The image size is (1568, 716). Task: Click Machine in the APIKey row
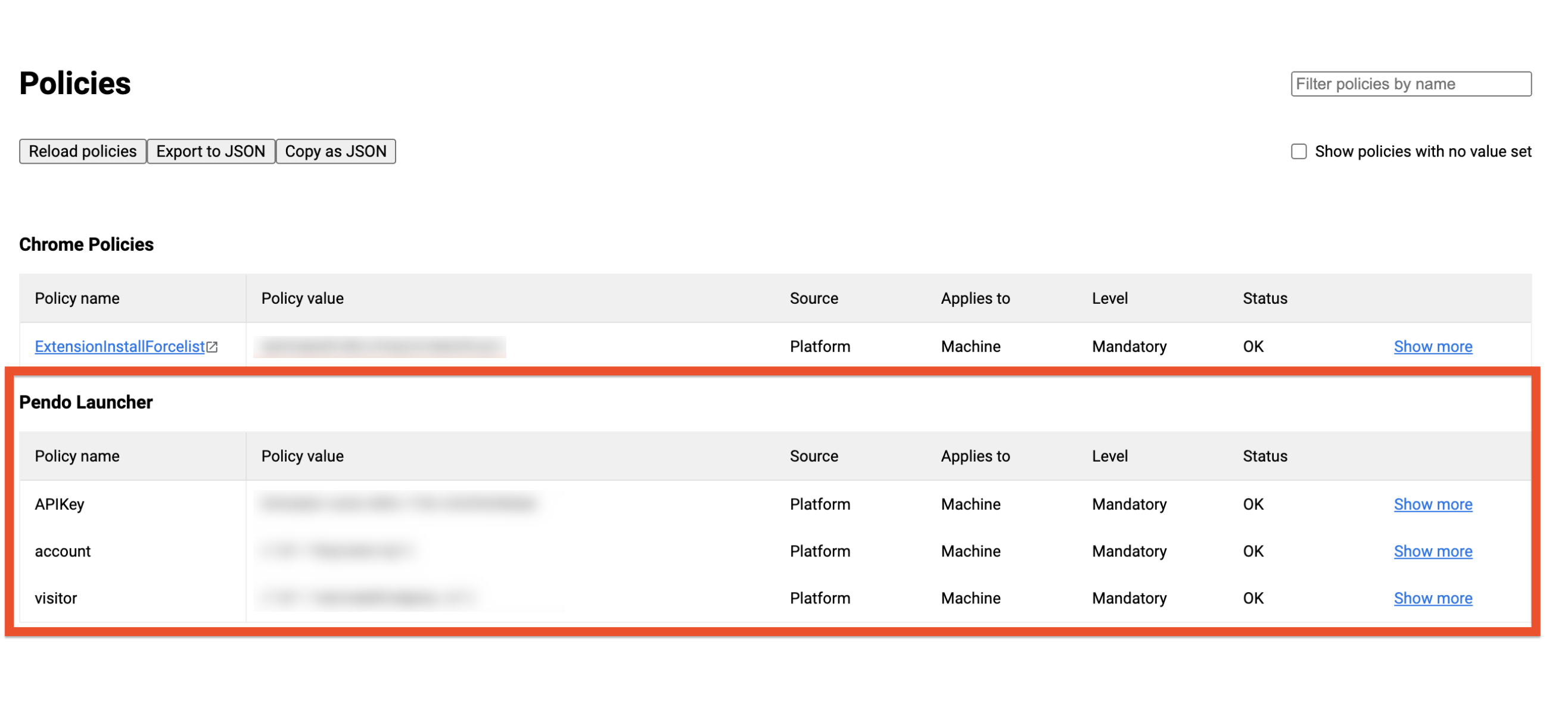tap(971, 503)
